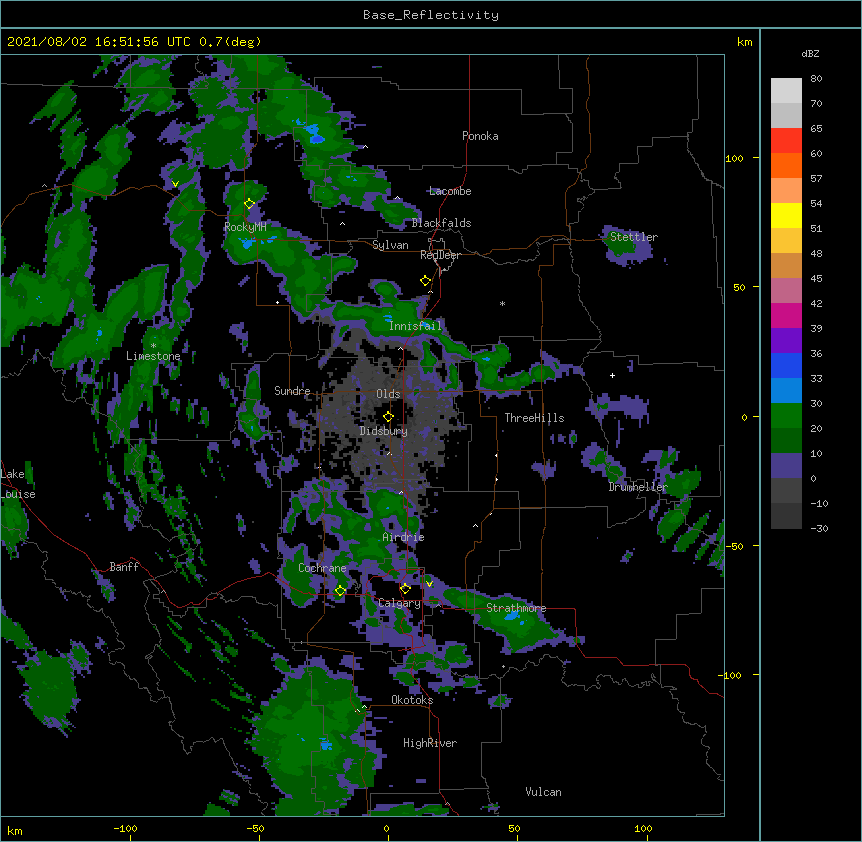Select the Lacombe city label
This screenshot has width=862, height=842.
(x=450, y=191)
